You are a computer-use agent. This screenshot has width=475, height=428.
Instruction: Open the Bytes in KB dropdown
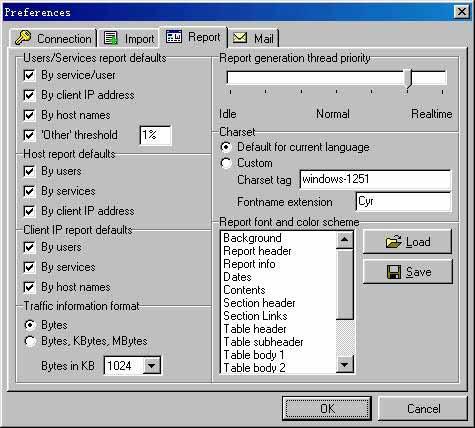(x=152, y=366)
